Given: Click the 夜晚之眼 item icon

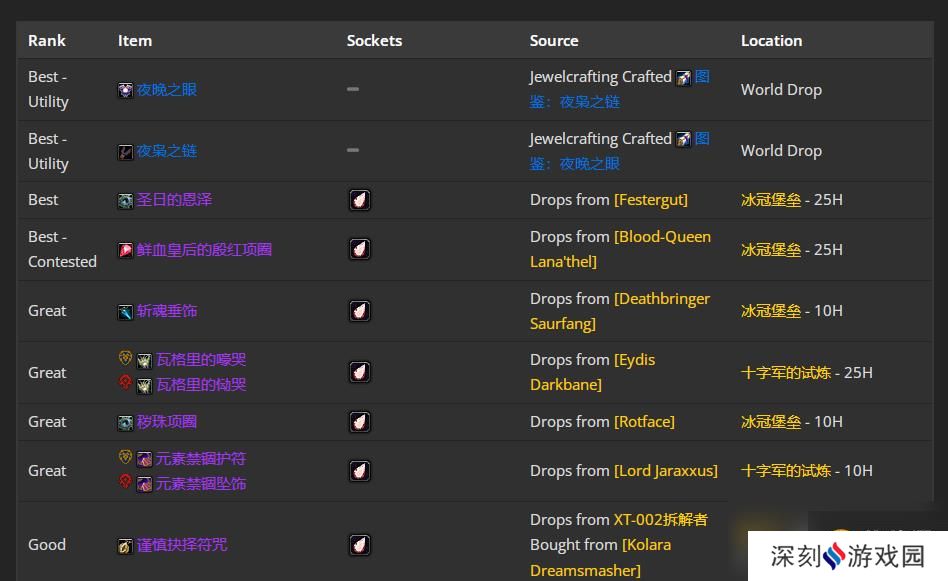Looking at the screenshot, I should point(125,90).
